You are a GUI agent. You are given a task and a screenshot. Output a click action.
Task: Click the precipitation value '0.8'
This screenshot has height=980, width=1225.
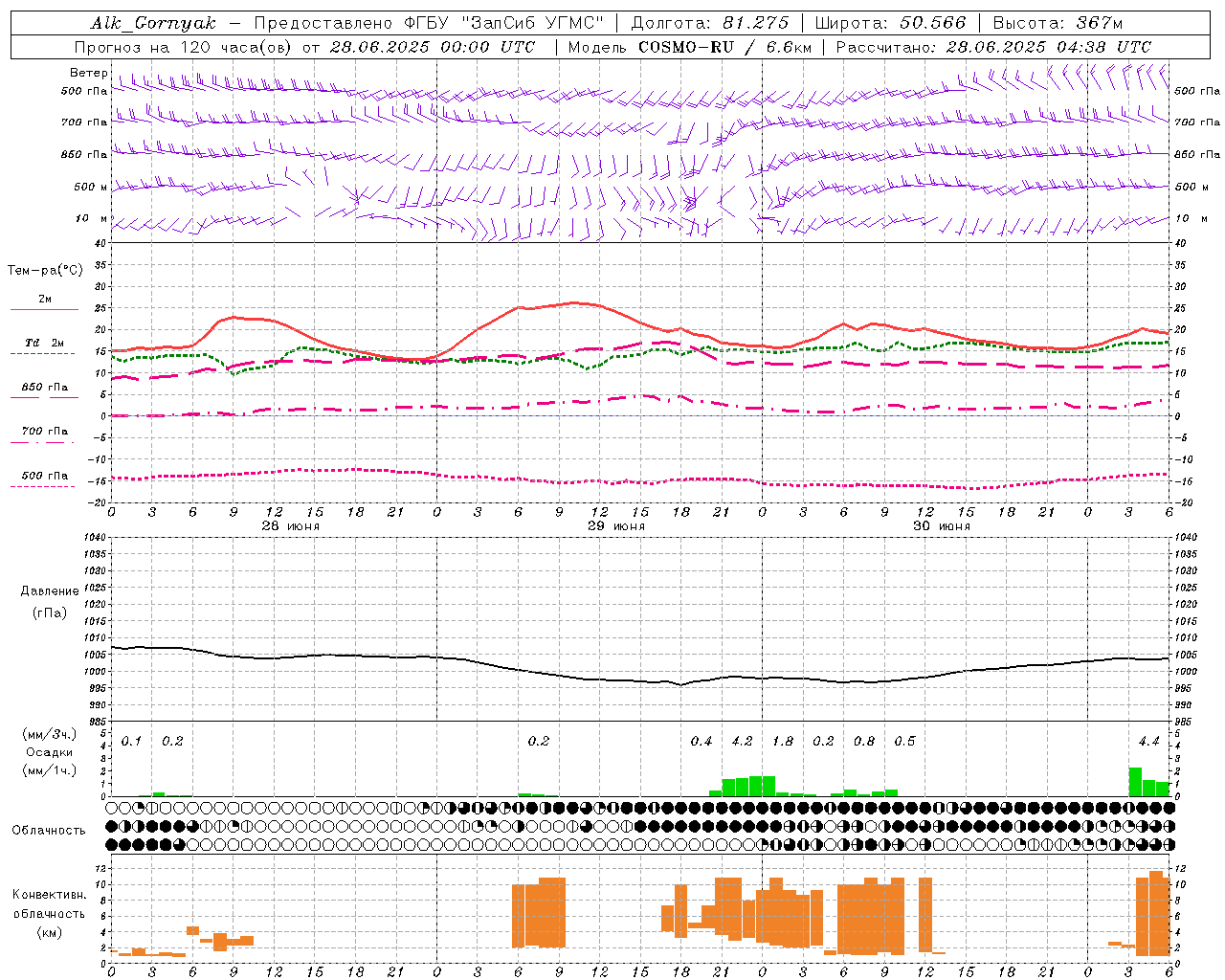click(864, 742)
